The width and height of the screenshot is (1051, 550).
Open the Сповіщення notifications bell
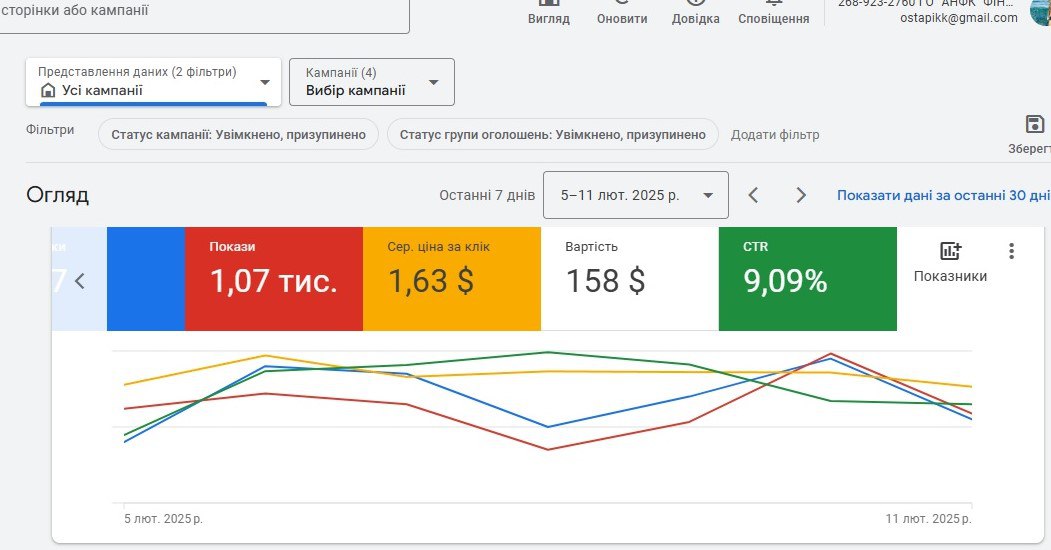773,5
